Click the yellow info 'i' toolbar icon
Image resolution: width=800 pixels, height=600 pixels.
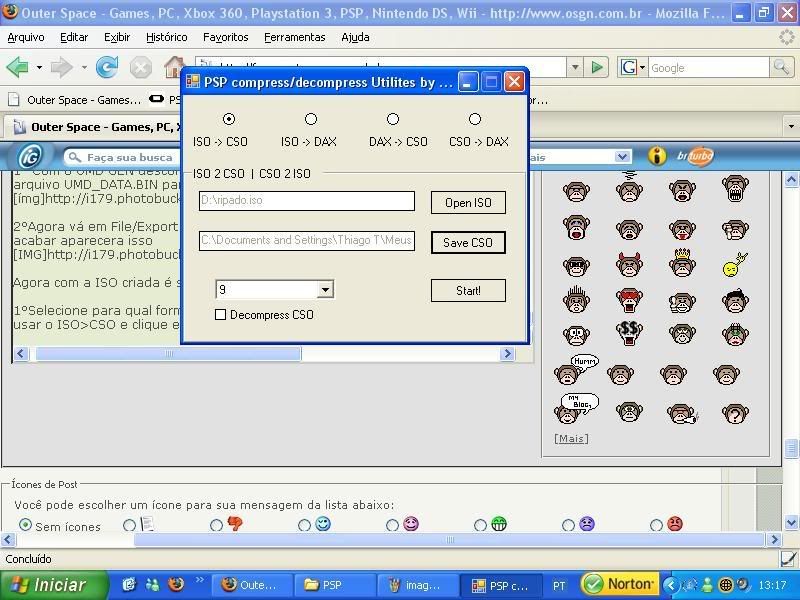coord(657,156)
